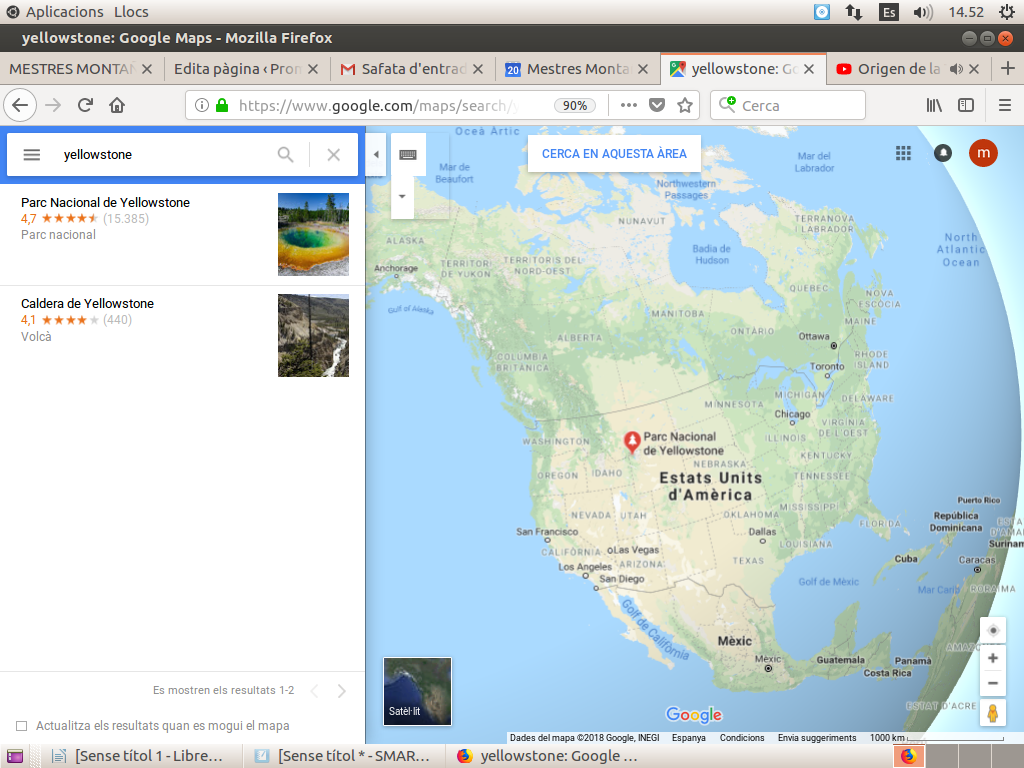The height and width of the screenshot is (768, 1024).
Task: Expand the input tools dropdown arrow
Action: click(x=402, y=197)
